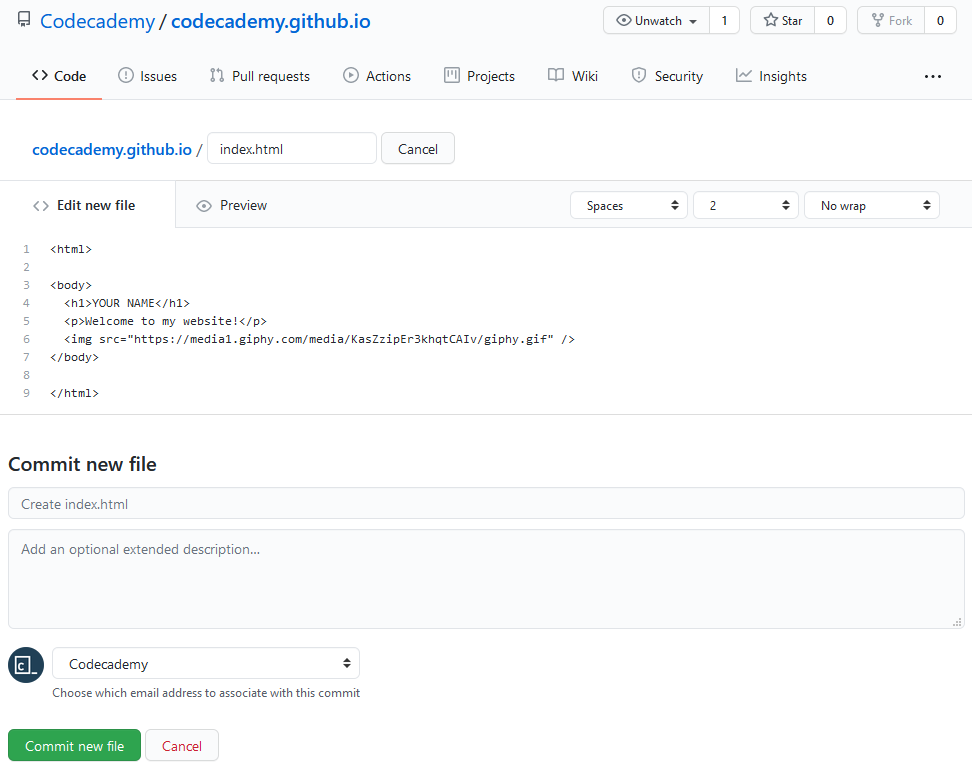Click the Fork button
Screen dimensions: 972x768
tap(891, 20)
